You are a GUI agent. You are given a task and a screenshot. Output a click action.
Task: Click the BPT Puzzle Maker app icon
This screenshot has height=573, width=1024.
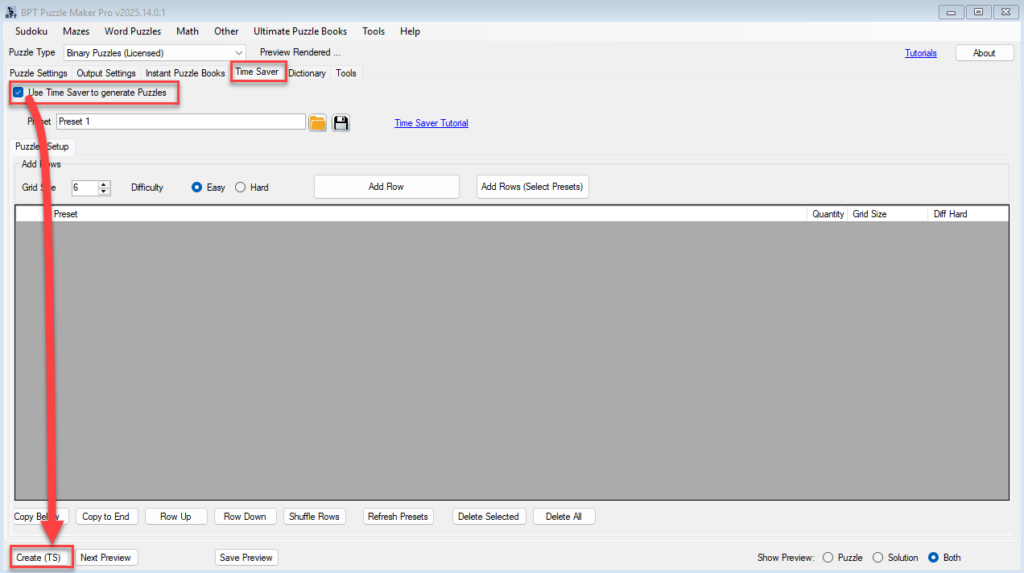pos(10,11)
